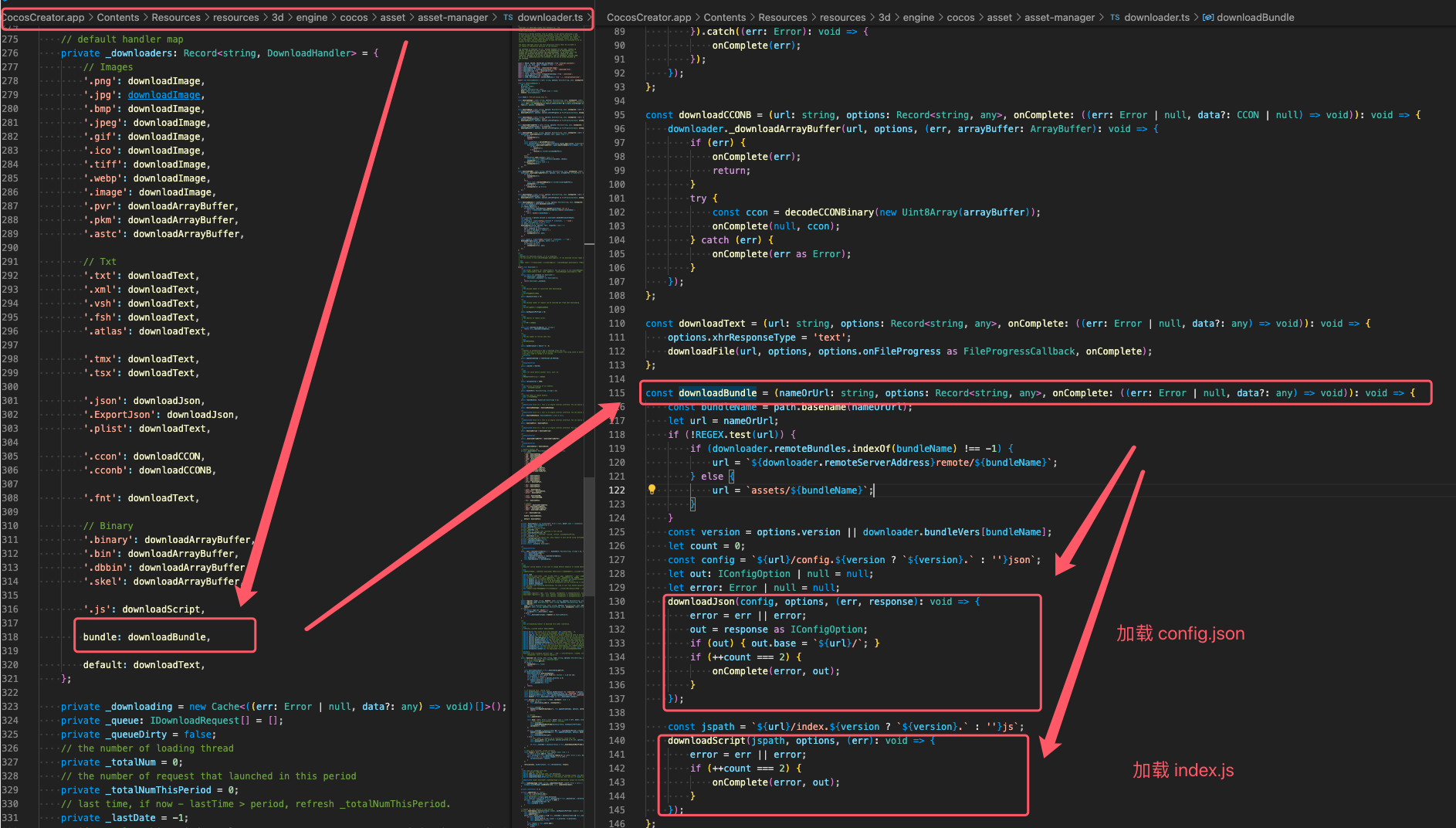Select CocosCreator.app breadcrumb in right pane
Viewport: 1456px width, 828px height.
(649, 17)
